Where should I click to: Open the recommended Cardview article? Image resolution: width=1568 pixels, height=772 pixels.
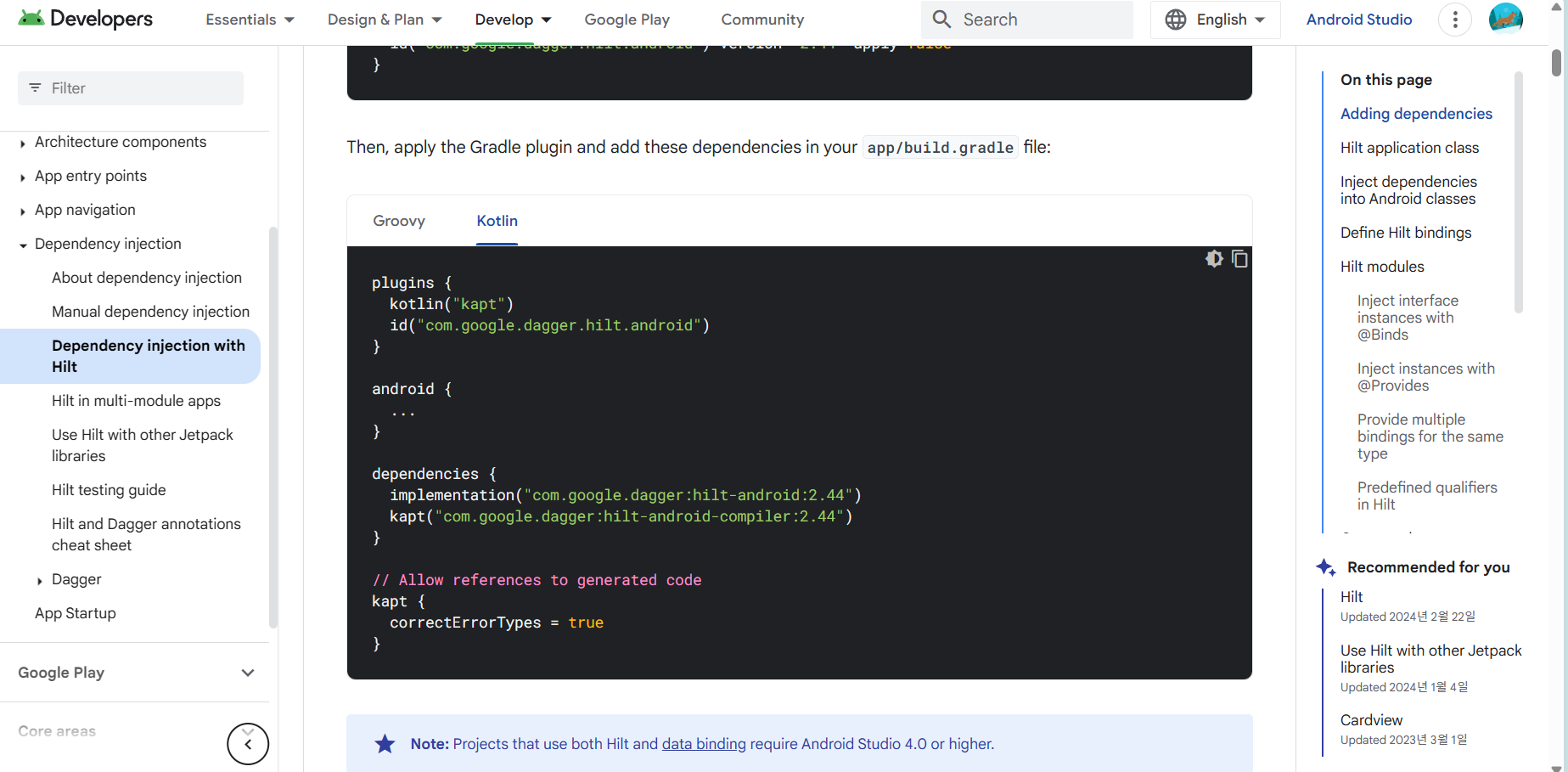pyautogui.click(x=1371, y=720)
